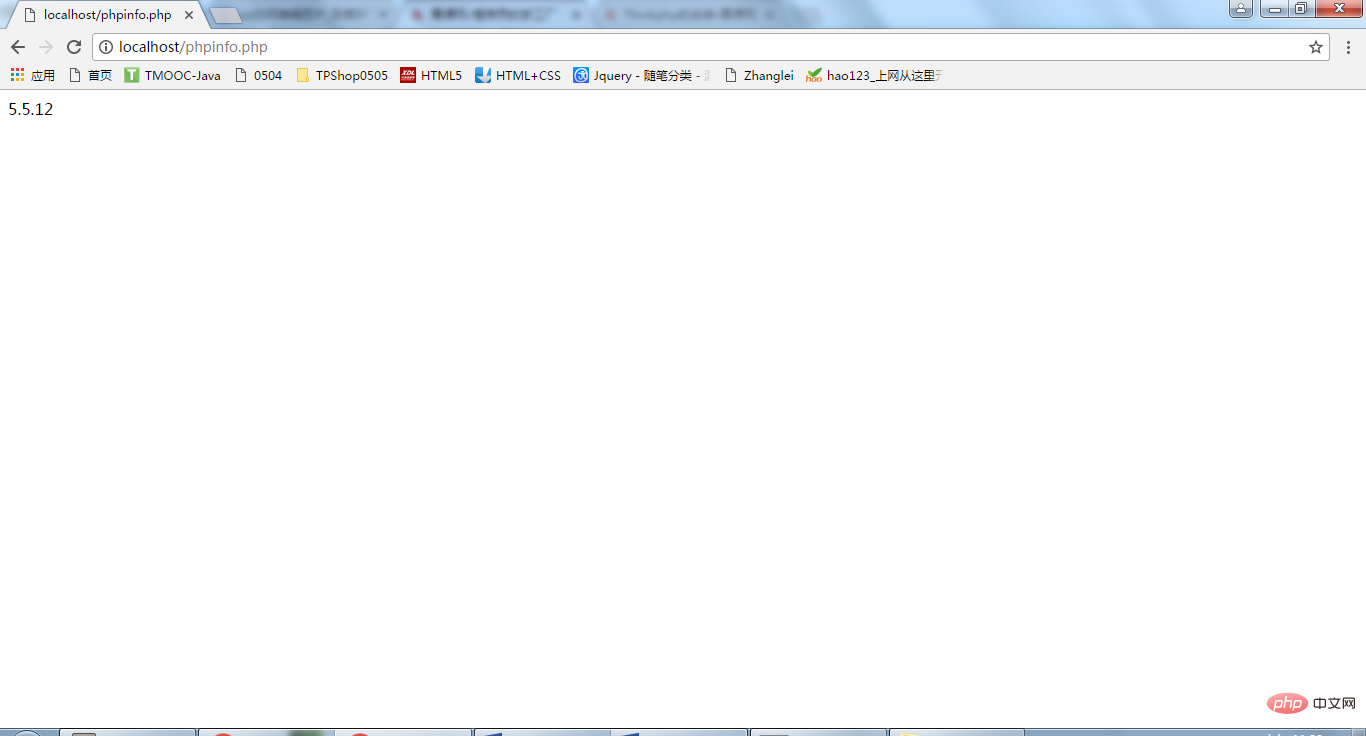Open the Chrome user profile button
The image size is (1366, 736).
[1241, 9]
